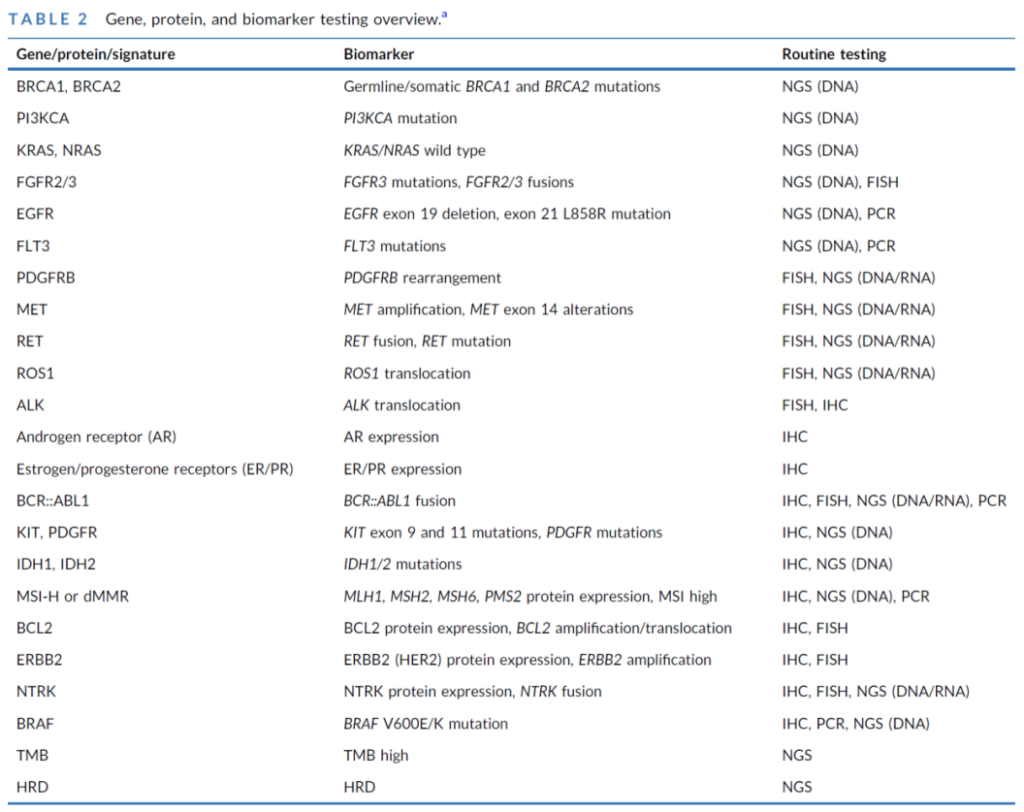Click the "TABLE 2" label
The image size is (1024, 812).
pos(50,19)
